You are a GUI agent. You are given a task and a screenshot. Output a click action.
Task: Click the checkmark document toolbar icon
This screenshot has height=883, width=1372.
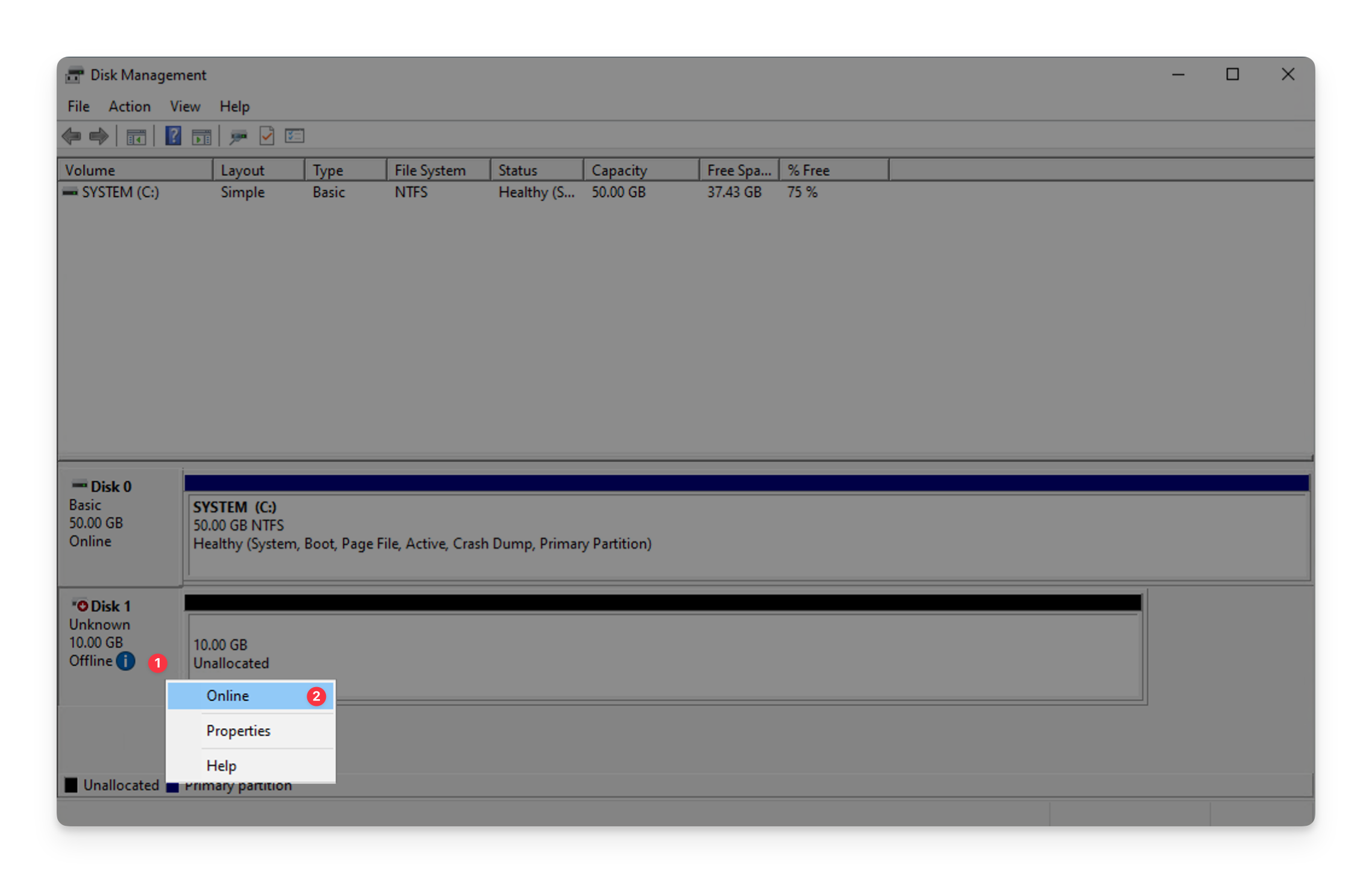click(267, 136)
